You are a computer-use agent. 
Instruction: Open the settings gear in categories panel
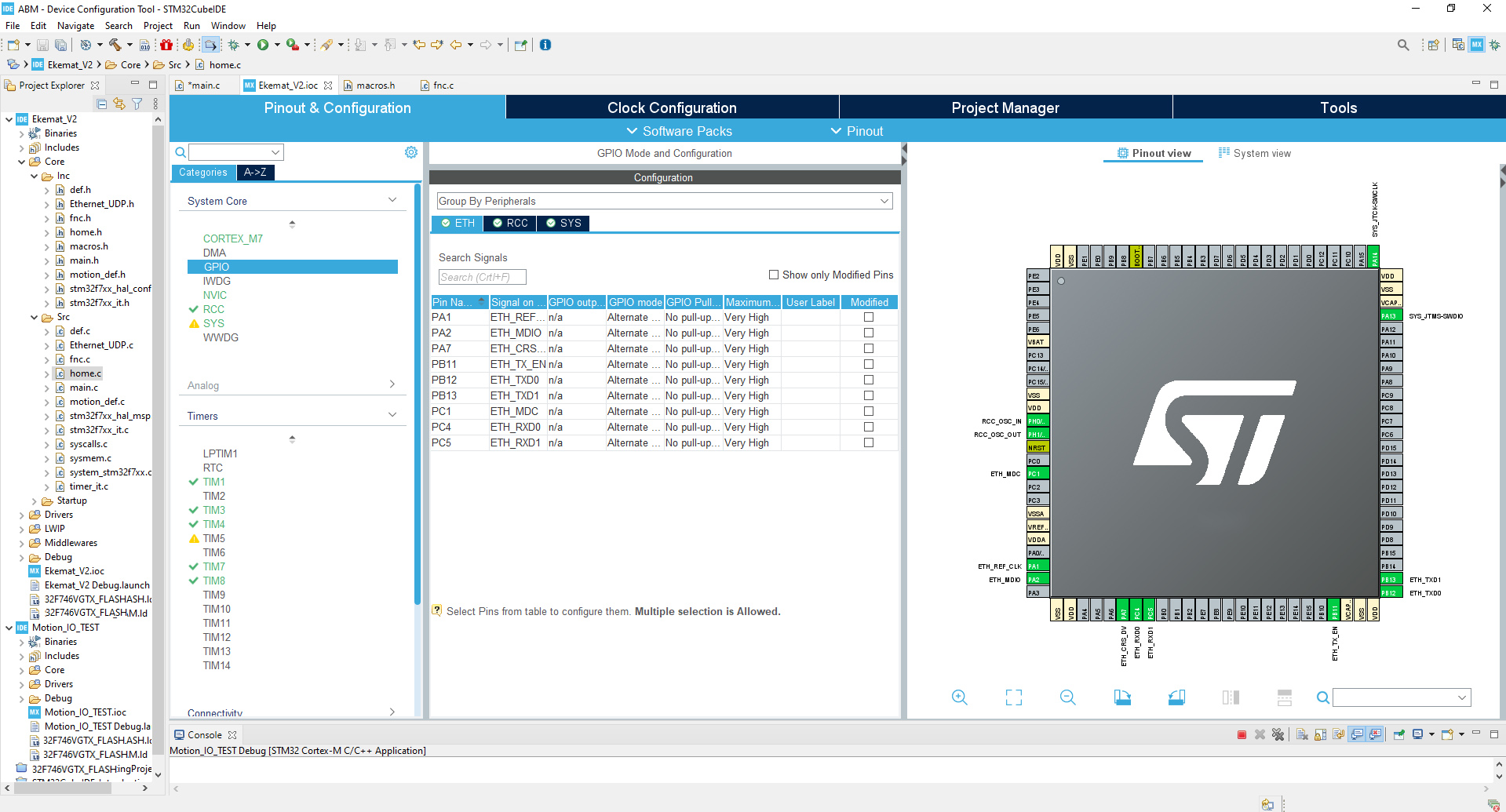click(x=411, y=152)
